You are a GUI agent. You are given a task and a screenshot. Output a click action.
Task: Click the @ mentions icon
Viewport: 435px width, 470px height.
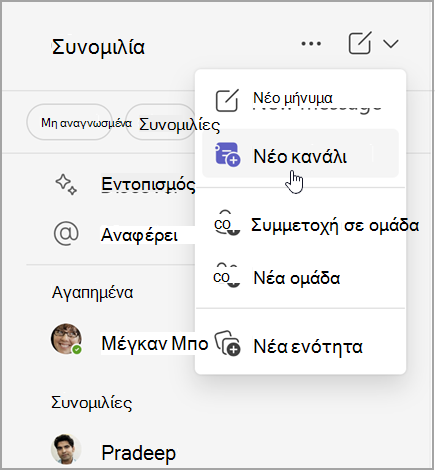point(66,234)
